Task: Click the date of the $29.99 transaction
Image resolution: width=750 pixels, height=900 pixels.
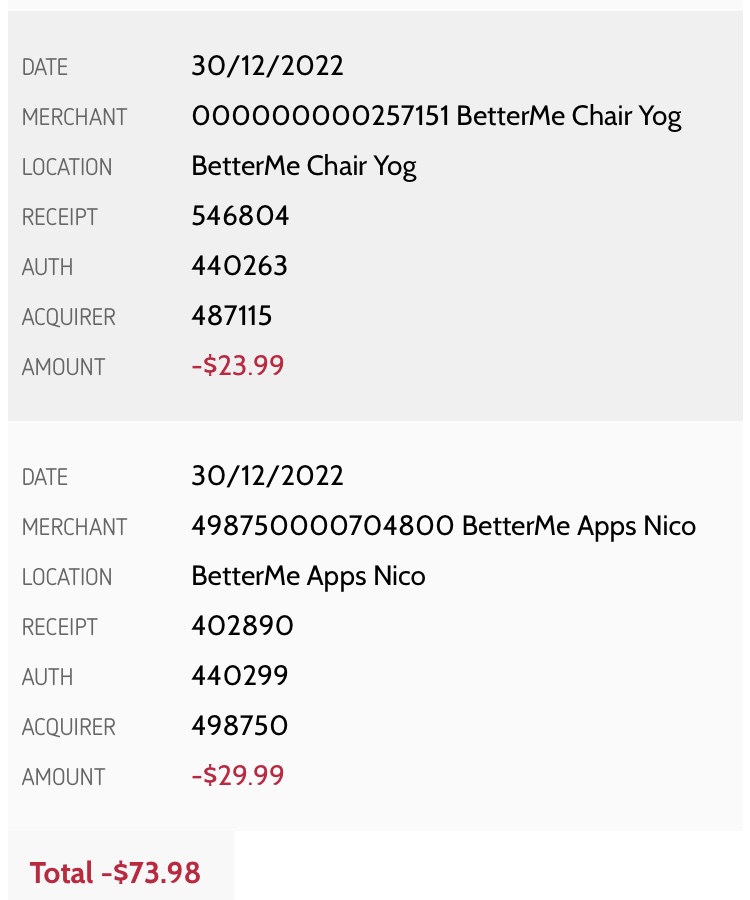Action: [267, 476]
